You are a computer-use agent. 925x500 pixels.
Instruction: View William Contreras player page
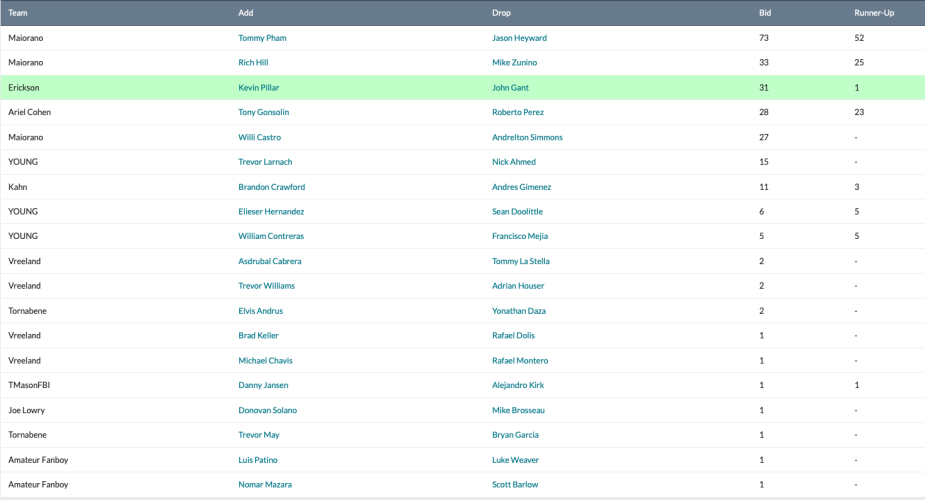271,236
